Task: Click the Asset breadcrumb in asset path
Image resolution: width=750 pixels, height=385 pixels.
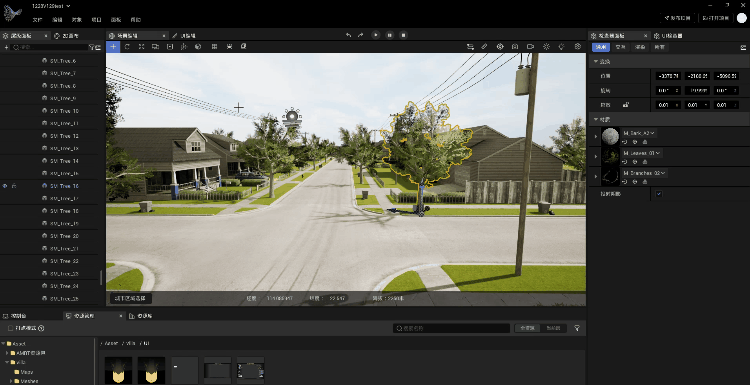Action: point(111,343)
